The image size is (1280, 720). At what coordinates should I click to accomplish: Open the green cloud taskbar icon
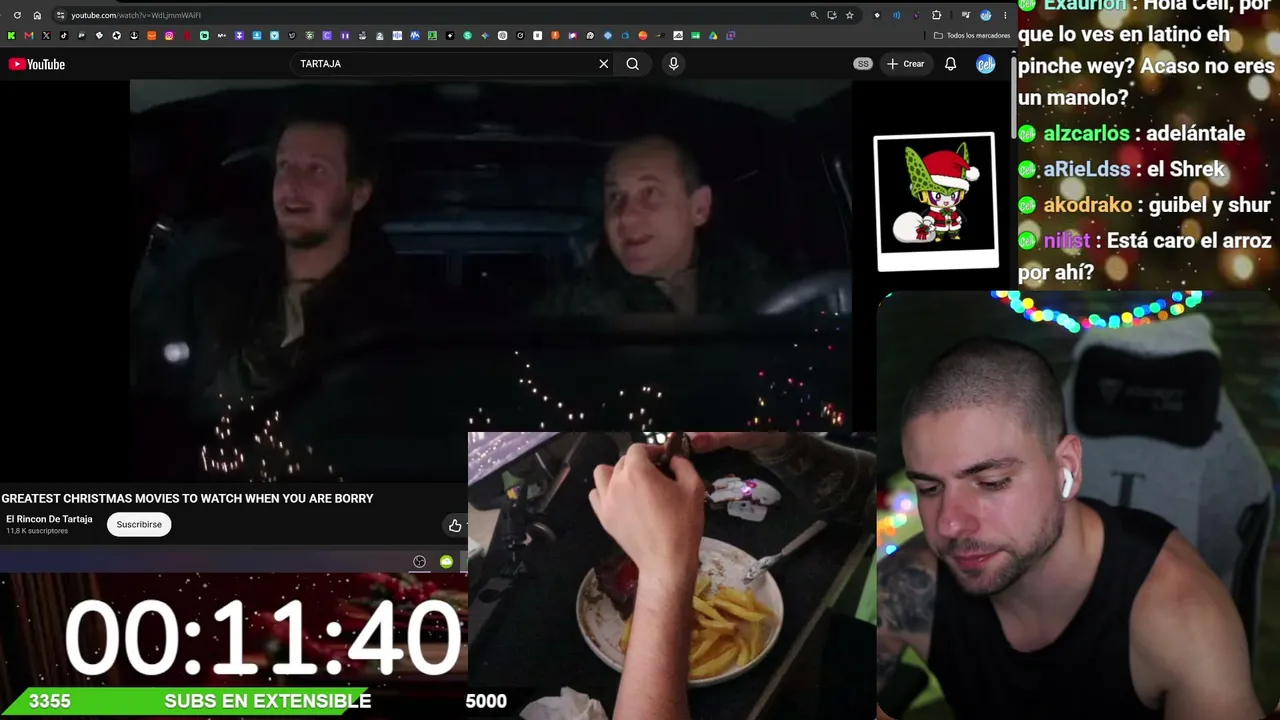pos(446,562)
